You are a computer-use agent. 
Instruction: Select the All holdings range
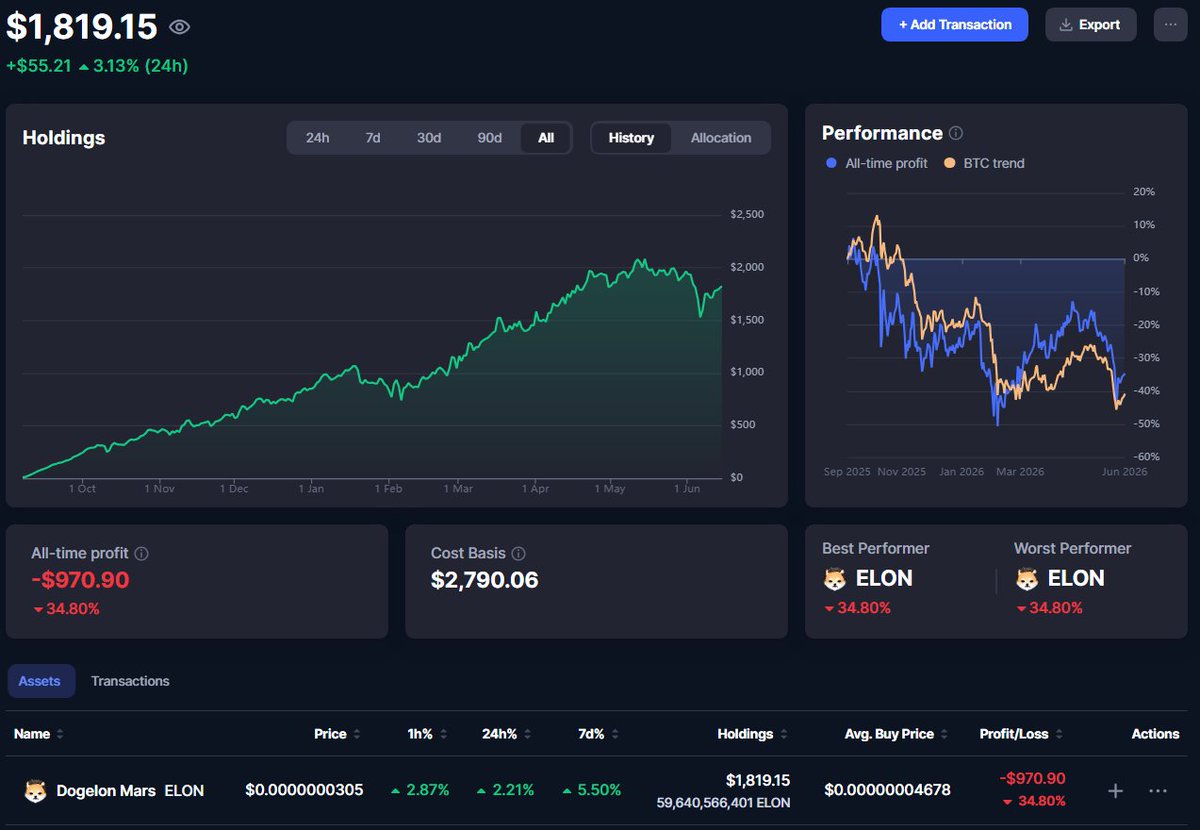pos(546,138)
